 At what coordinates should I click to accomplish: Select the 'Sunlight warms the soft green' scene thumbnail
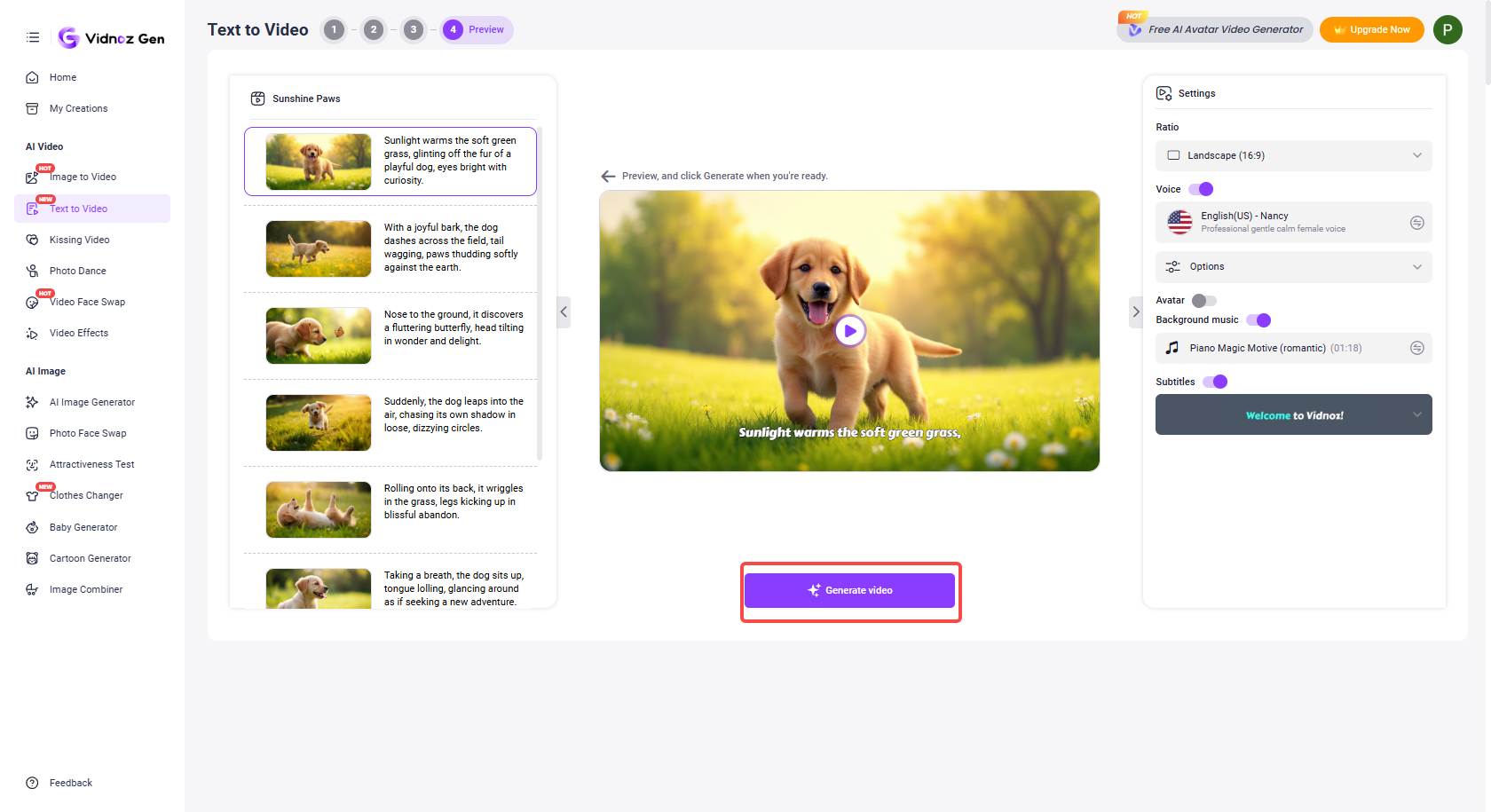tap(319, 162)
